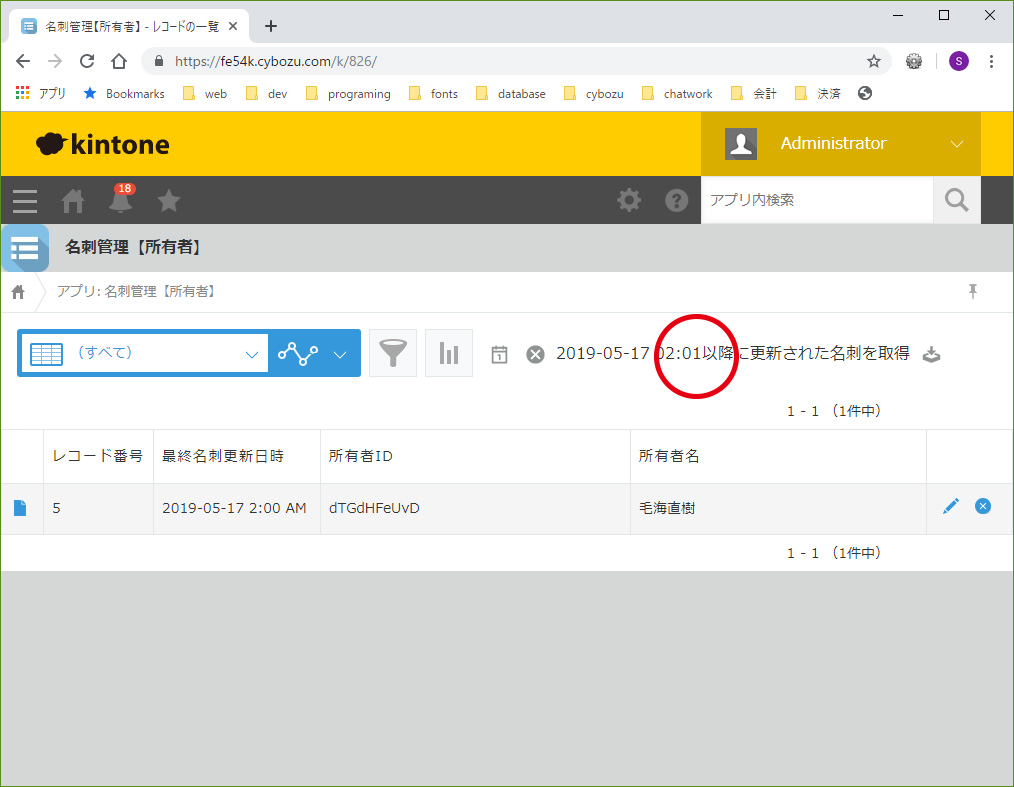Open the chatwork bookmarks folder

(x=677, y=94)
